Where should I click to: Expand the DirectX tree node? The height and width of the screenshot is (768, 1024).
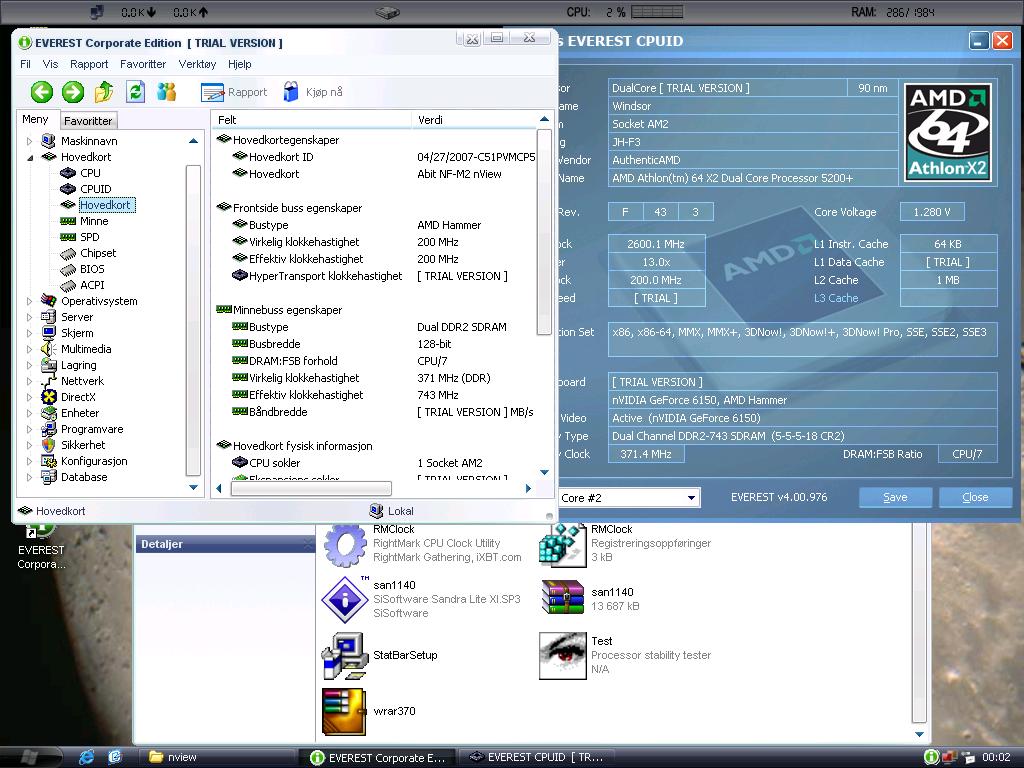point(29,397)
